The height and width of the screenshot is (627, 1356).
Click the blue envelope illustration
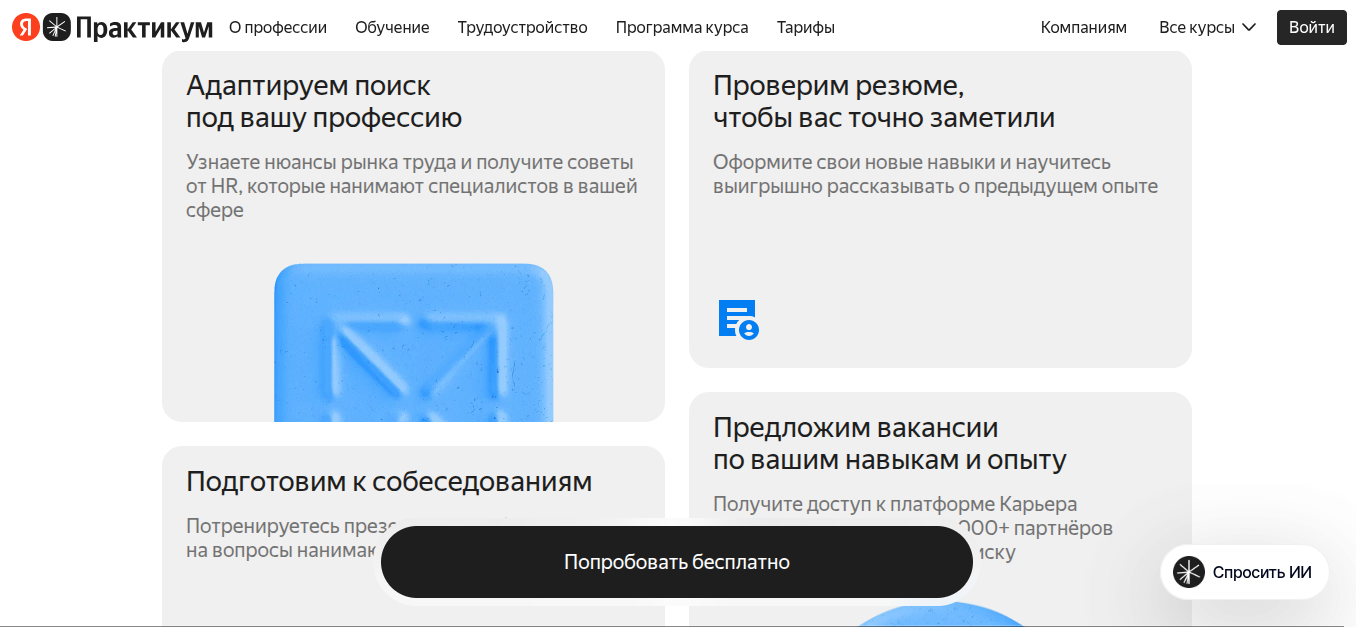[x=414, y=342]
